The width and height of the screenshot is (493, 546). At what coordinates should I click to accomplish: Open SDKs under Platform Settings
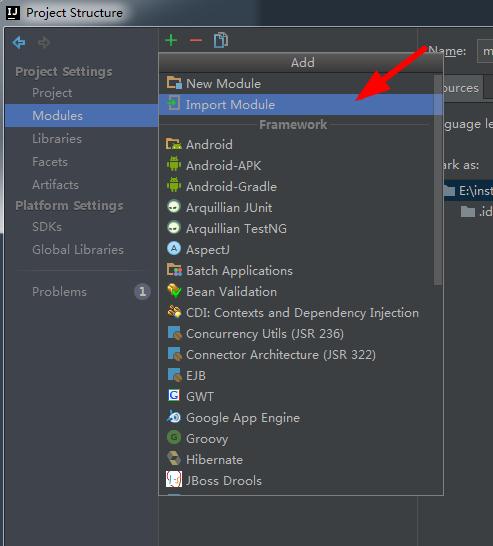pos(81,227)
